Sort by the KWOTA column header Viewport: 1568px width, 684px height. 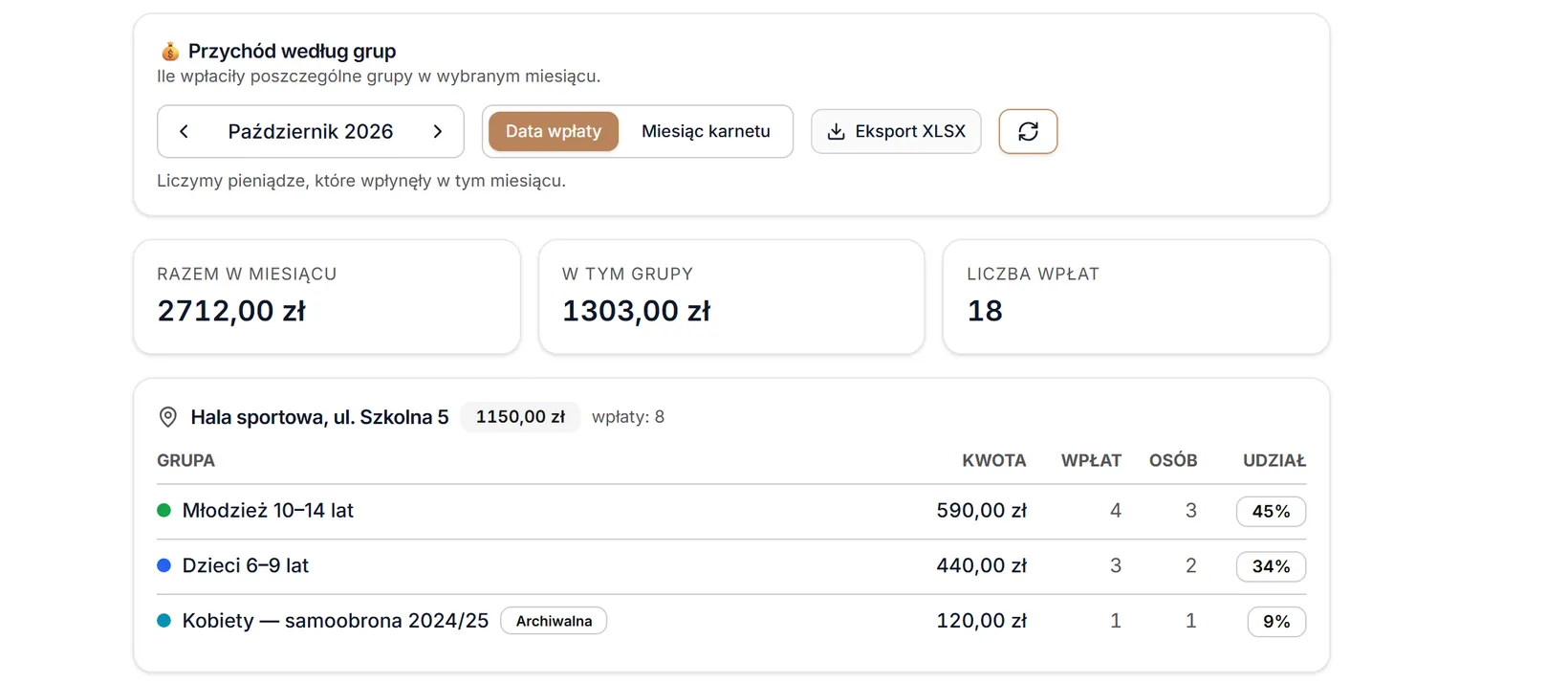pyautogui.click(x=993, y=461)
